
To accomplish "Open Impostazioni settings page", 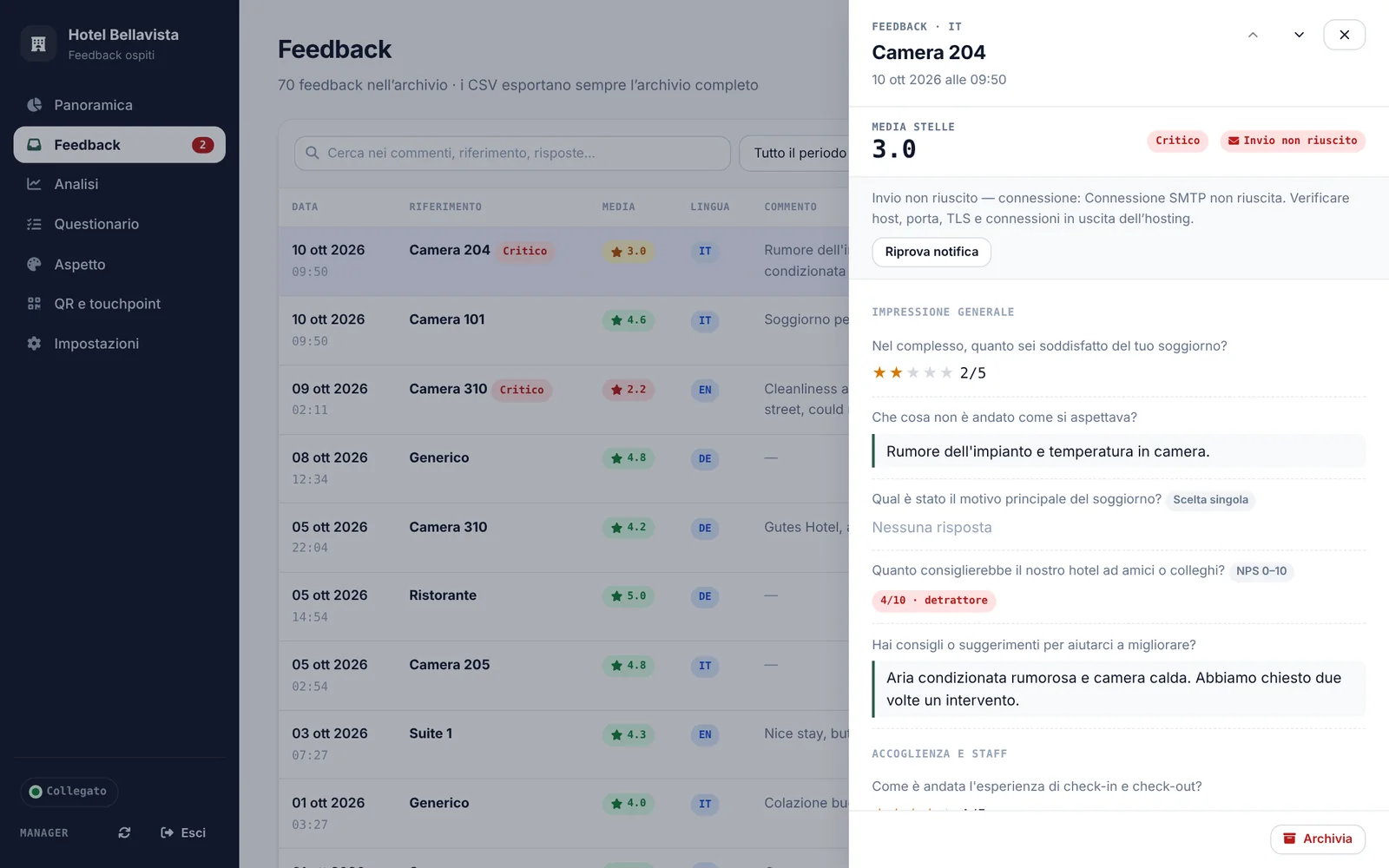I will (119, 344).
